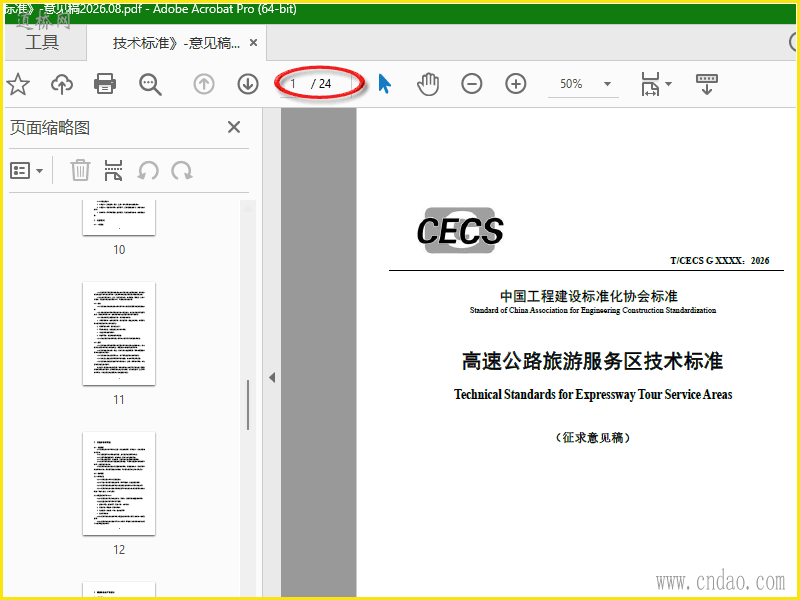Screen dimensions: 800x600
Task: Select page 11 thumbnail
Action: coord(119,334)
